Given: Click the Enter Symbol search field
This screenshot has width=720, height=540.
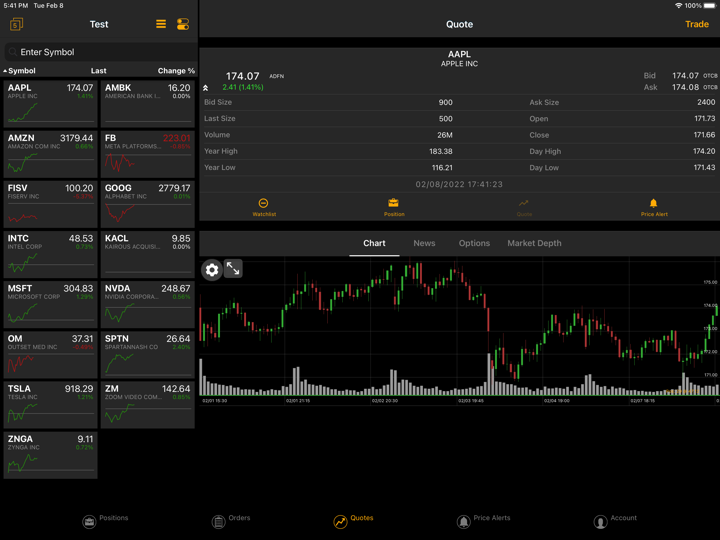Looking at the screenshot, I should 98,52.
